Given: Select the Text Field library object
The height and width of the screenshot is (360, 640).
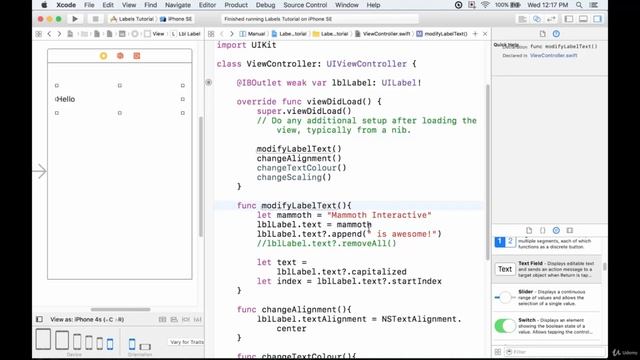Looking at the screenshot, I should click(x=547, y=269).
